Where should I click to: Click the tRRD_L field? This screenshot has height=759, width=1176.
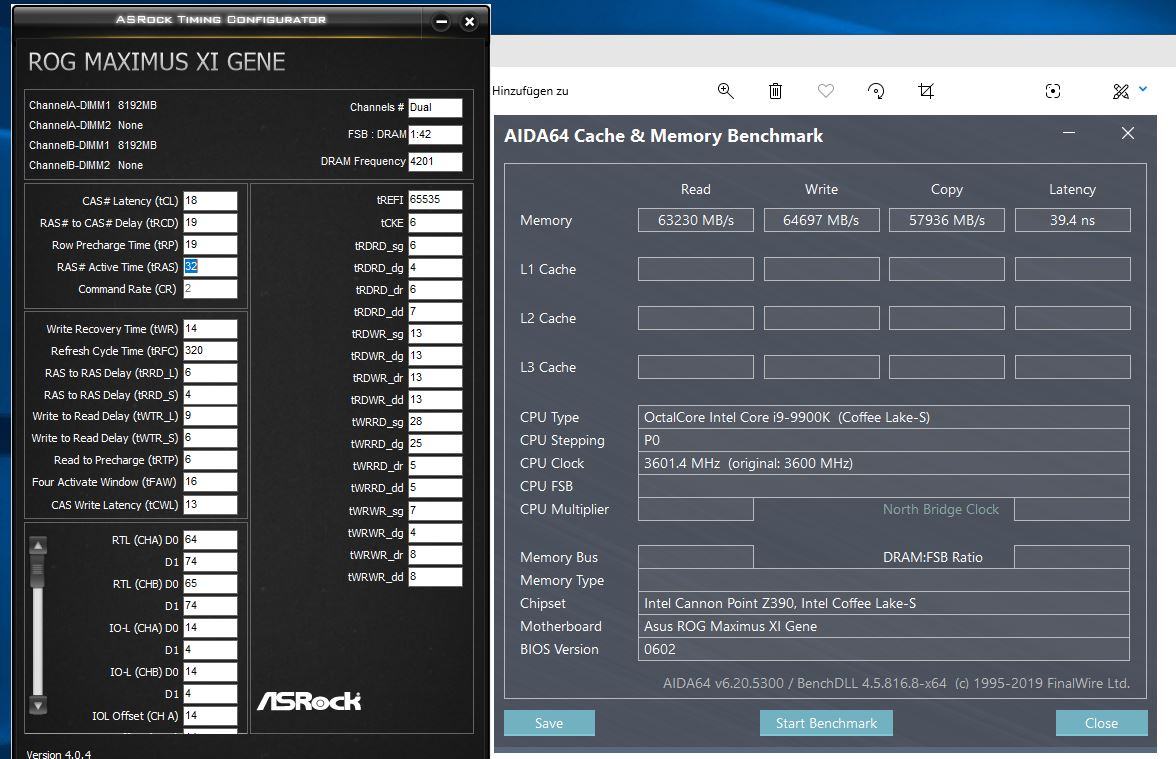pos(210,373)
